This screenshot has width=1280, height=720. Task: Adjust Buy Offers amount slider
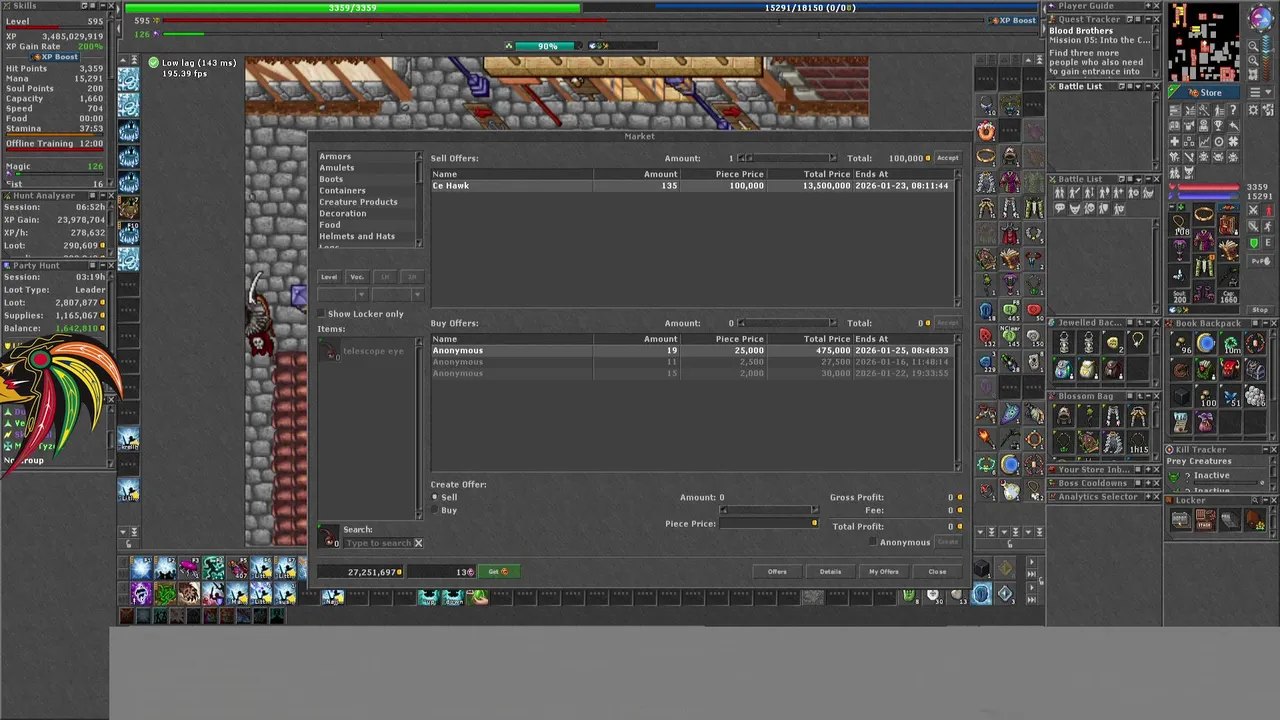(788, 323)
